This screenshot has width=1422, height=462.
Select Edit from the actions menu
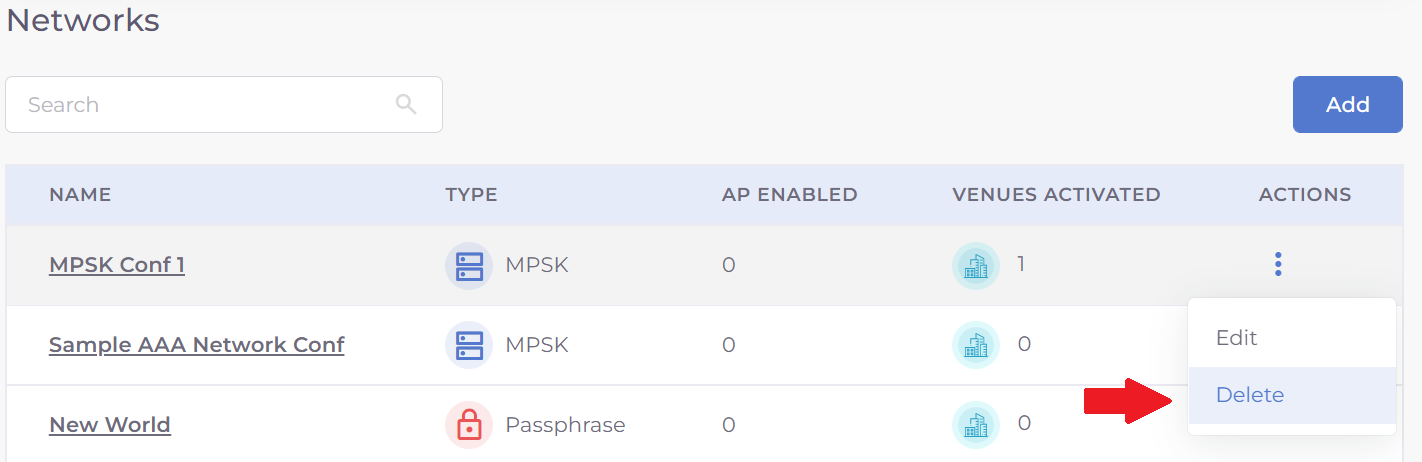1236,338
